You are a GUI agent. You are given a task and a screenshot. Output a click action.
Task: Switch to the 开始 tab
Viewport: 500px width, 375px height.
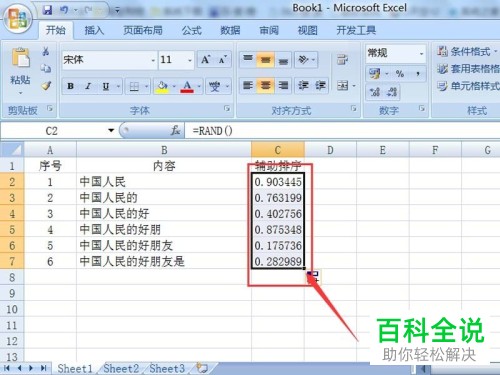[55, 30]
